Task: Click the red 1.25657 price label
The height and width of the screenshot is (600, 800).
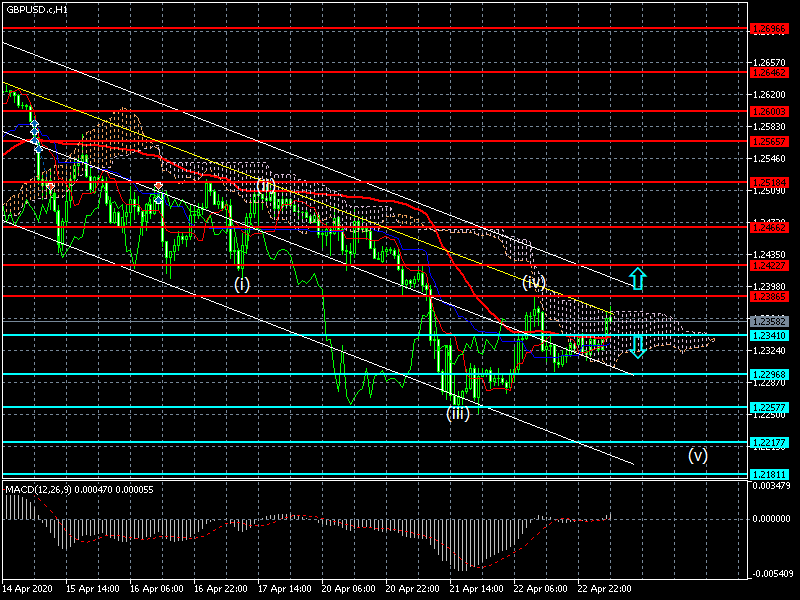Action: (x=769, y=141)
